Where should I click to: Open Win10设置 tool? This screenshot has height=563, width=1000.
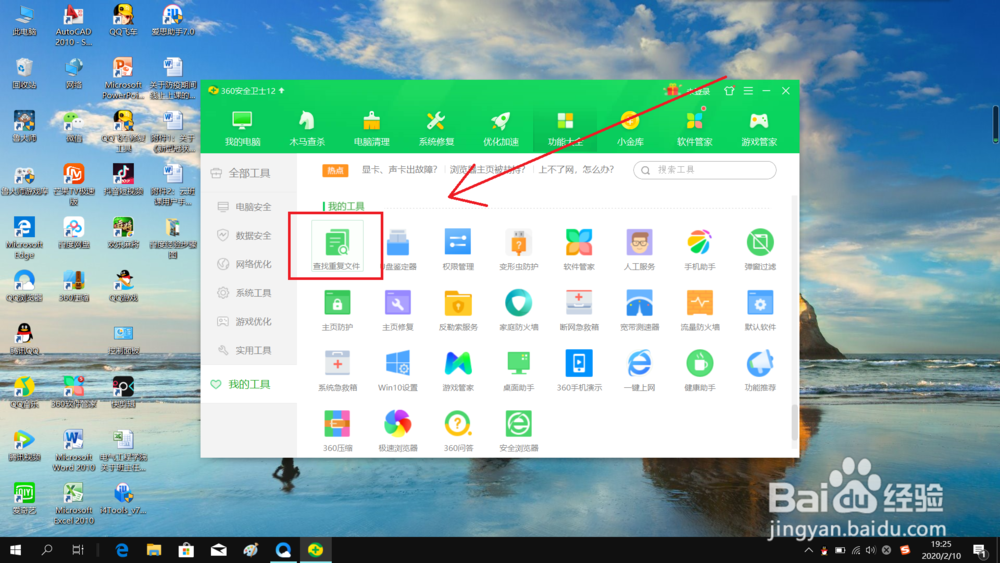pos(398,370)
